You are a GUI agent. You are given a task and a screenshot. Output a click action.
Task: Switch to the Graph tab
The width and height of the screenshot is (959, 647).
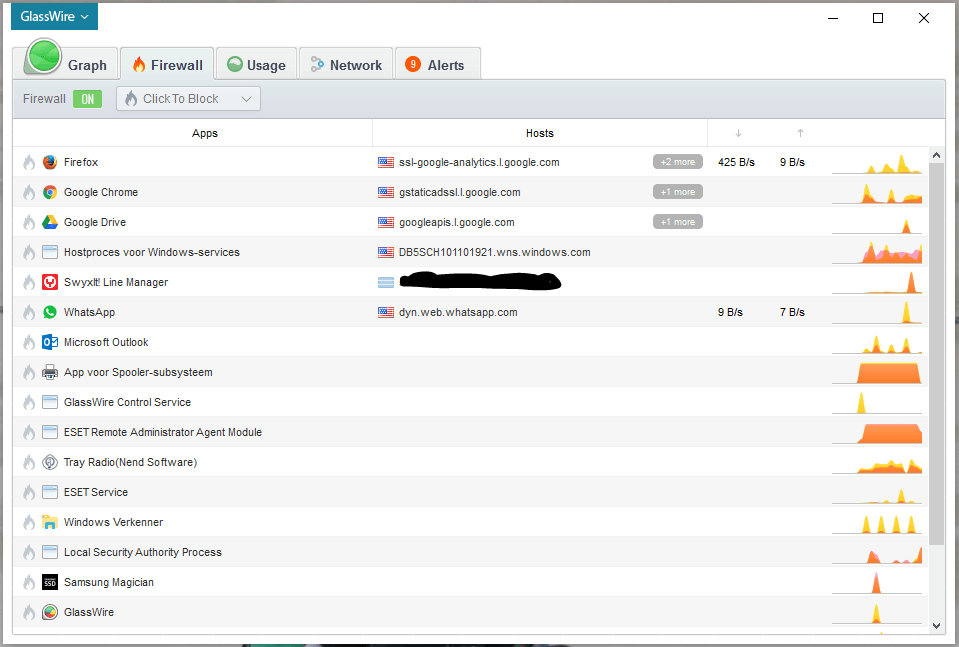(65, 64)
